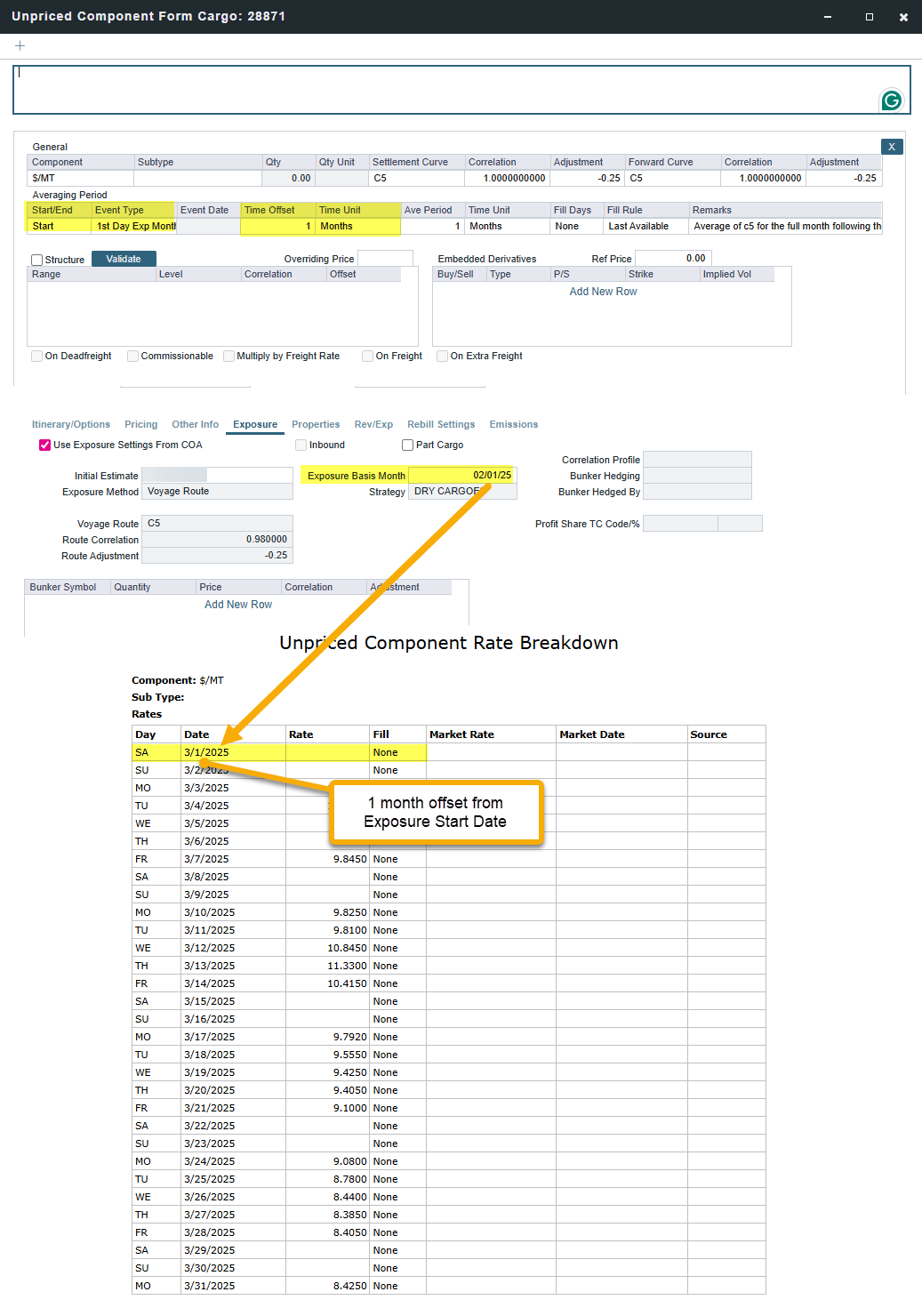Switch to Properties tab
This screenshot has height=1316, width=922.
[316, 424]
